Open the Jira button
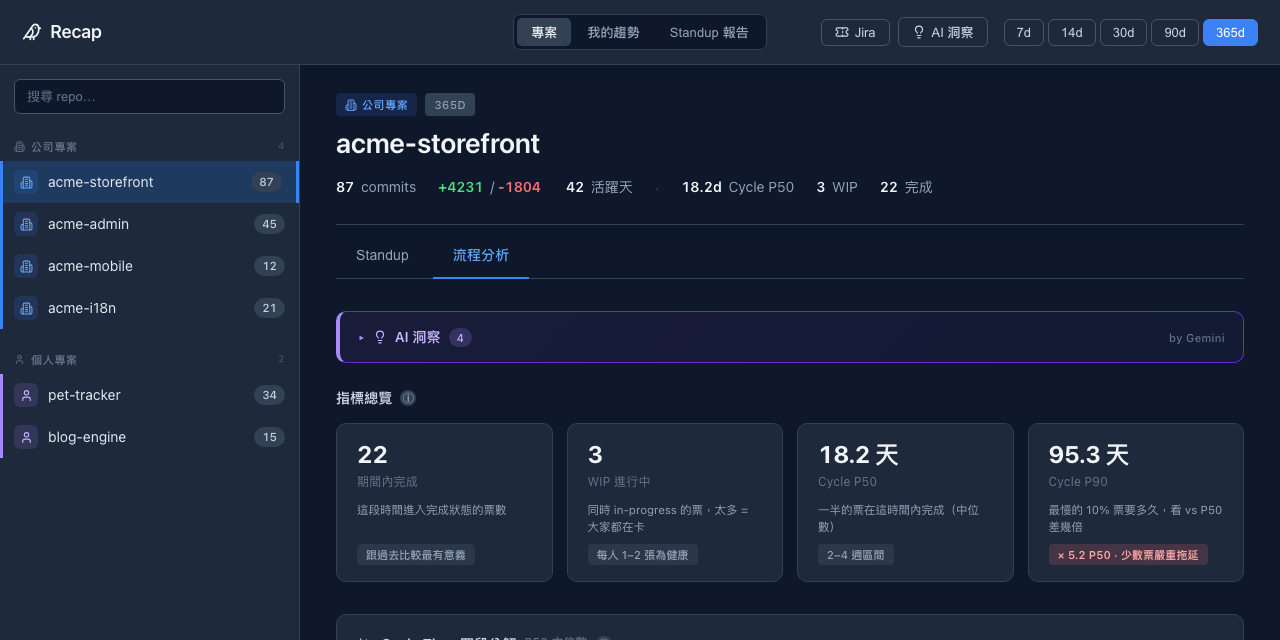This screenshot has width=1280, height=640. click(x=855, y=32)
